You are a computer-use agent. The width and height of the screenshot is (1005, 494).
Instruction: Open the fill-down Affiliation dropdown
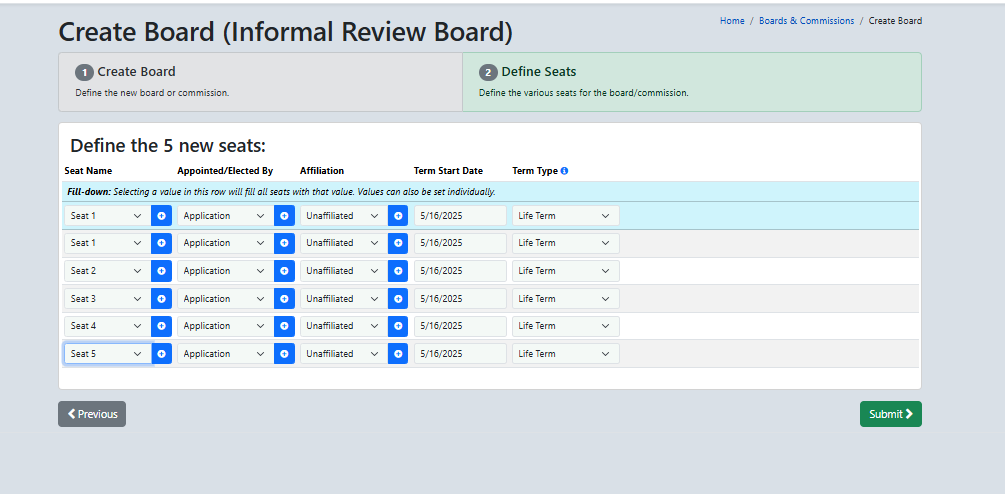coord(344,216)
